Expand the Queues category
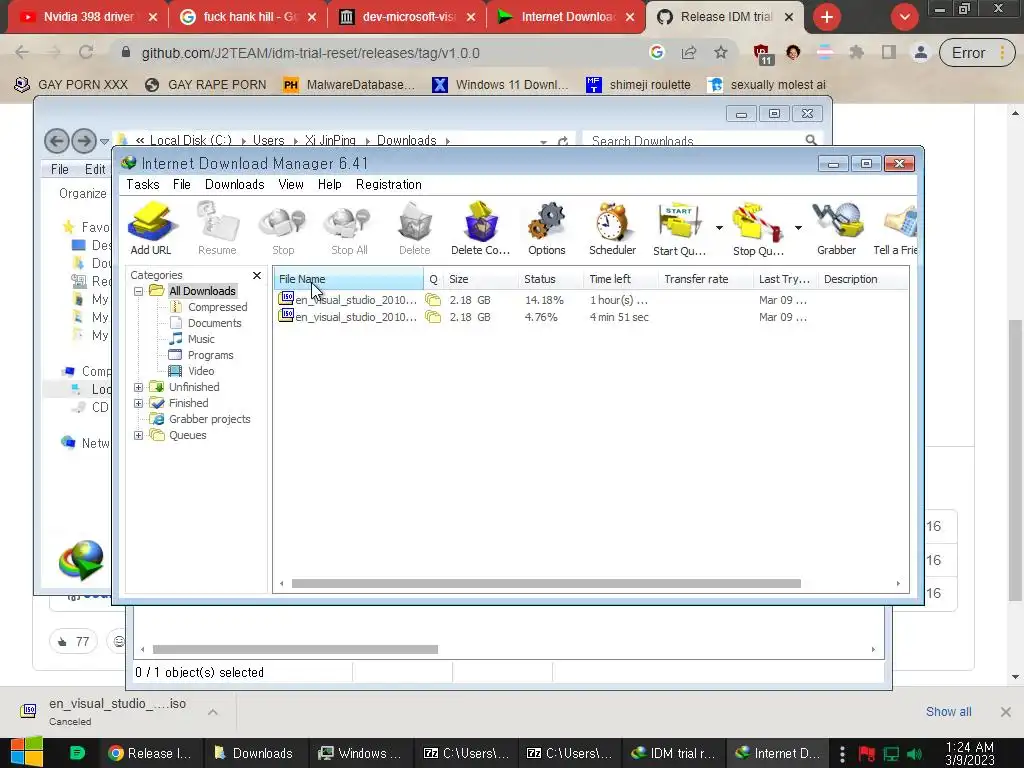 [x=138, y=436]
